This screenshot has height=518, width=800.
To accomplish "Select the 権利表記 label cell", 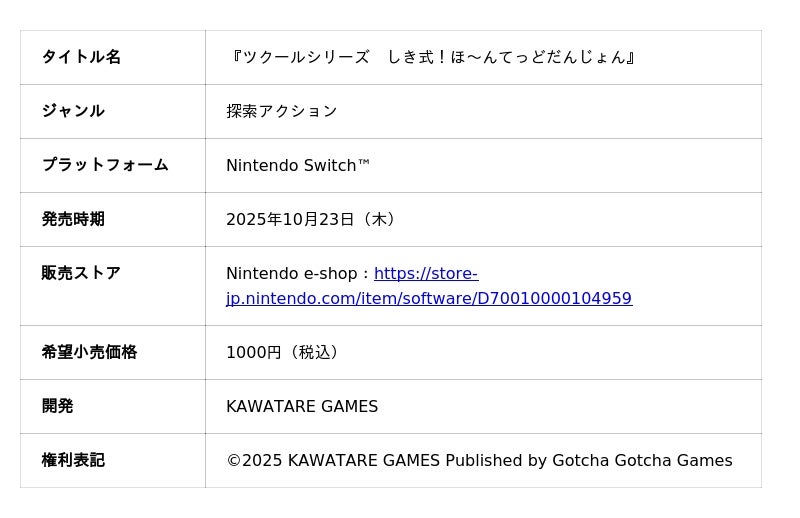I will point(73,460).
